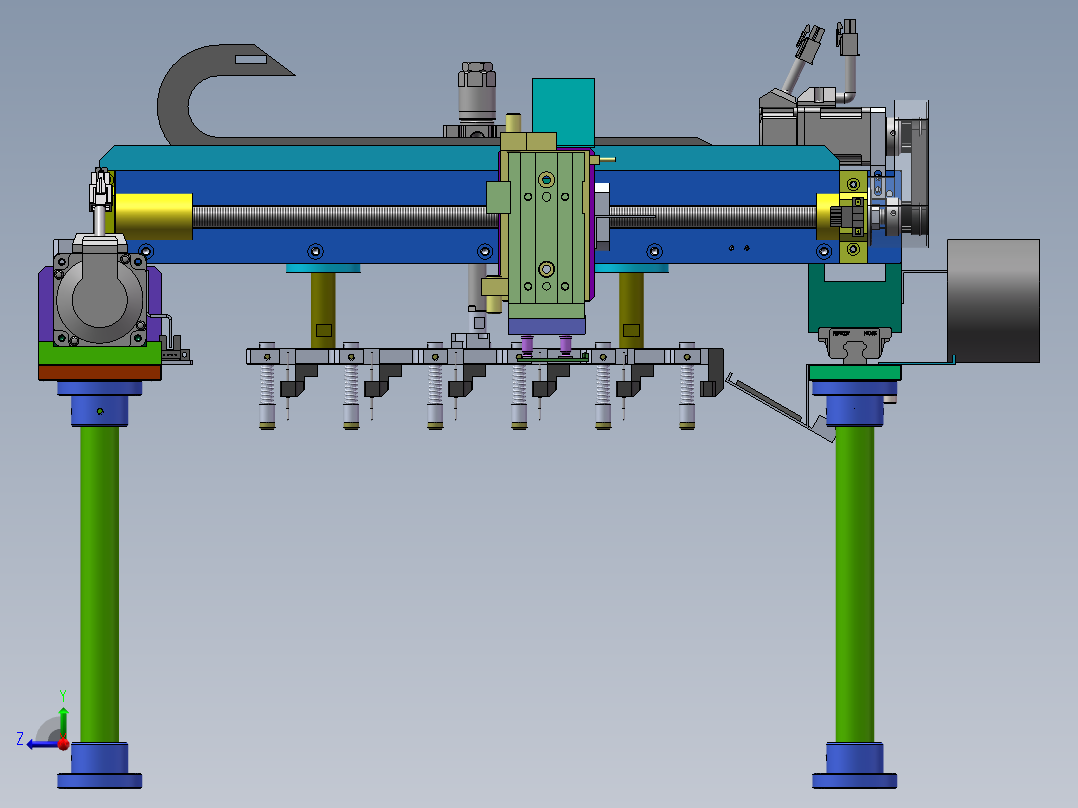The height and width of the screenshot is (808, 1078).
Task: Select the left olive post under the beam
Action: (323, 309)
